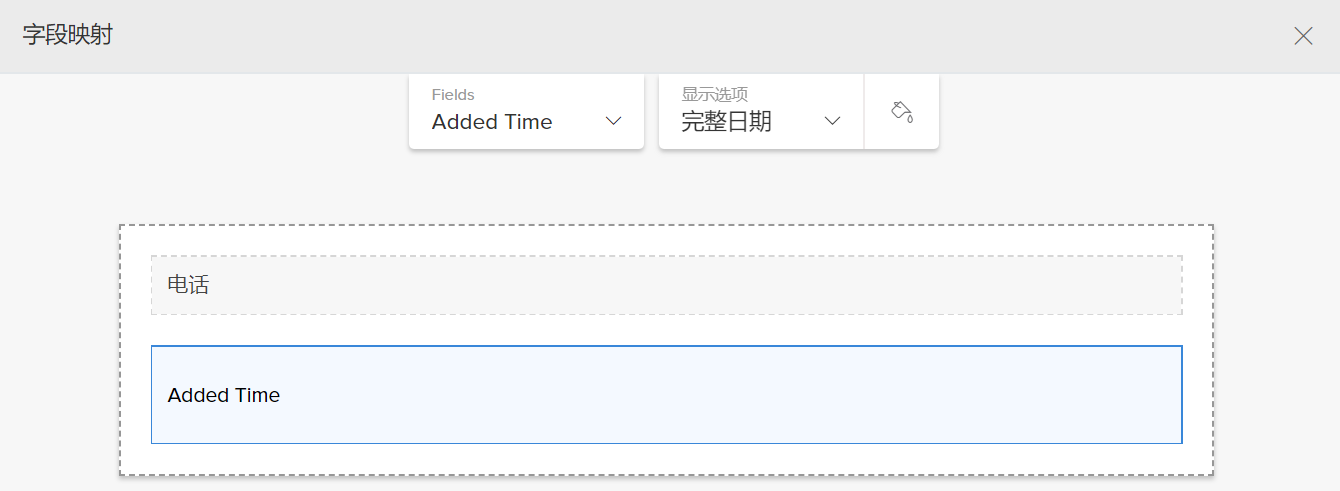Close the 字段映射 dialog
The image size is (1340, 491).
tap(1303, 36)
